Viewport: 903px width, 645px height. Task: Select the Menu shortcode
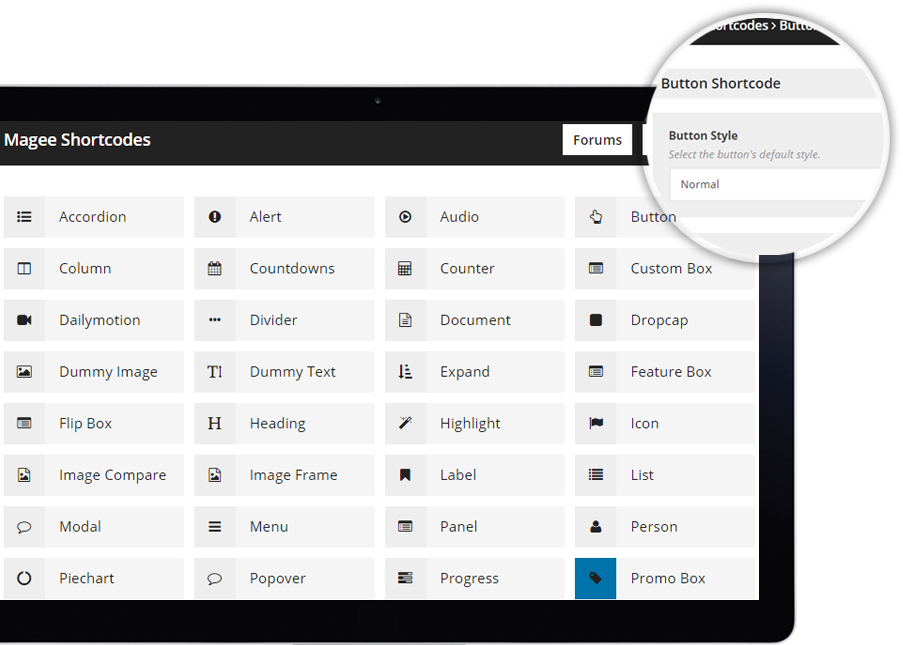click(284, 526)
